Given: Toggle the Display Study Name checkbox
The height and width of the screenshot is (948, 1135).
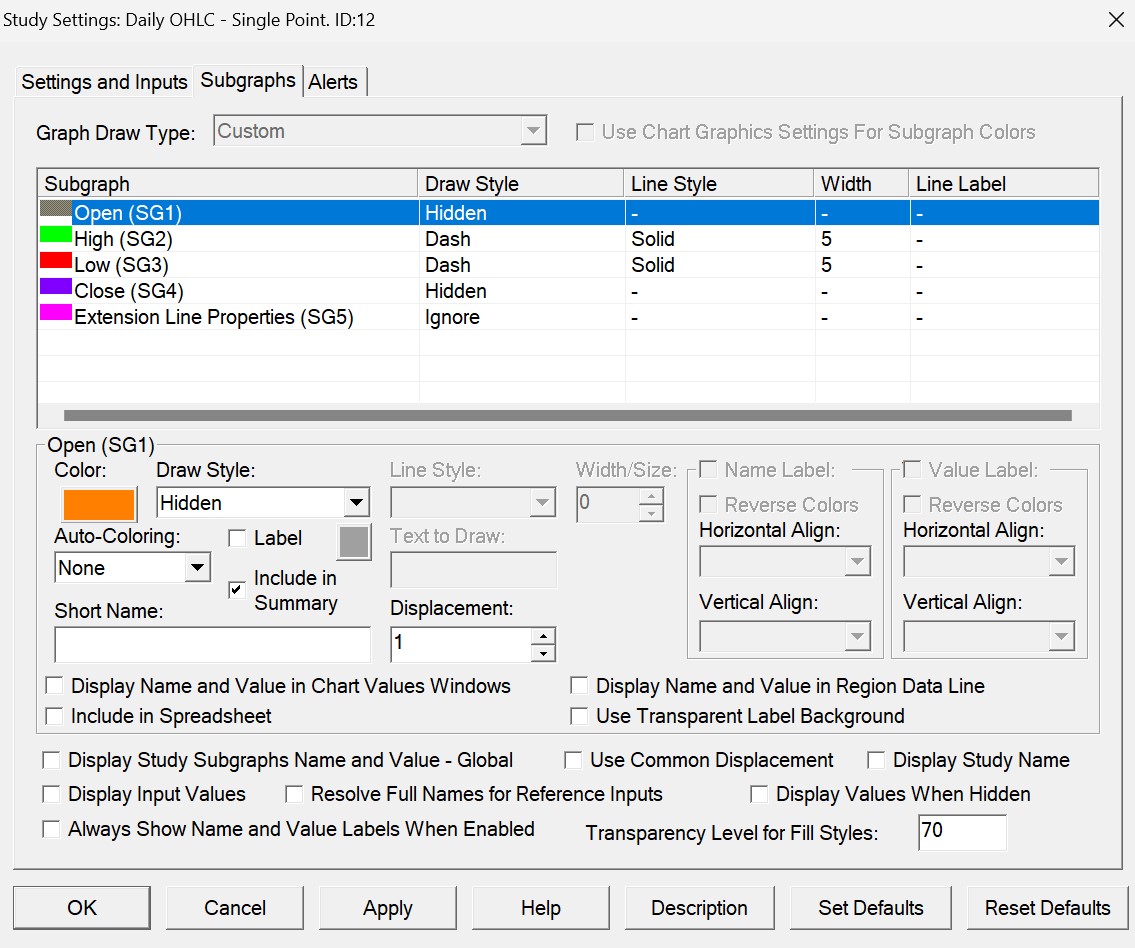Looking at the screenshot, I should point(876,761).
